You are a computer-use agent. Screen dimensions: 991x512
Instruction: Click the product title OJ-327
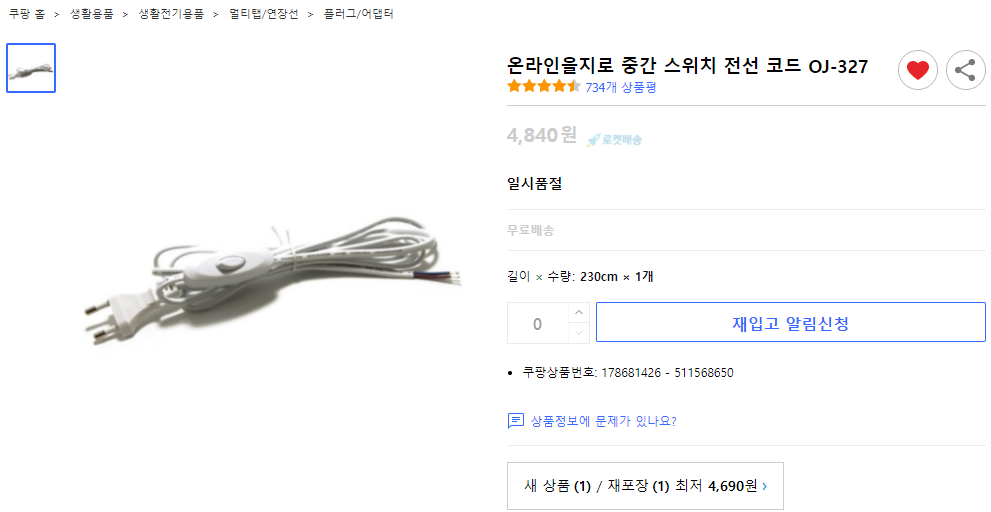click(687, 66)
